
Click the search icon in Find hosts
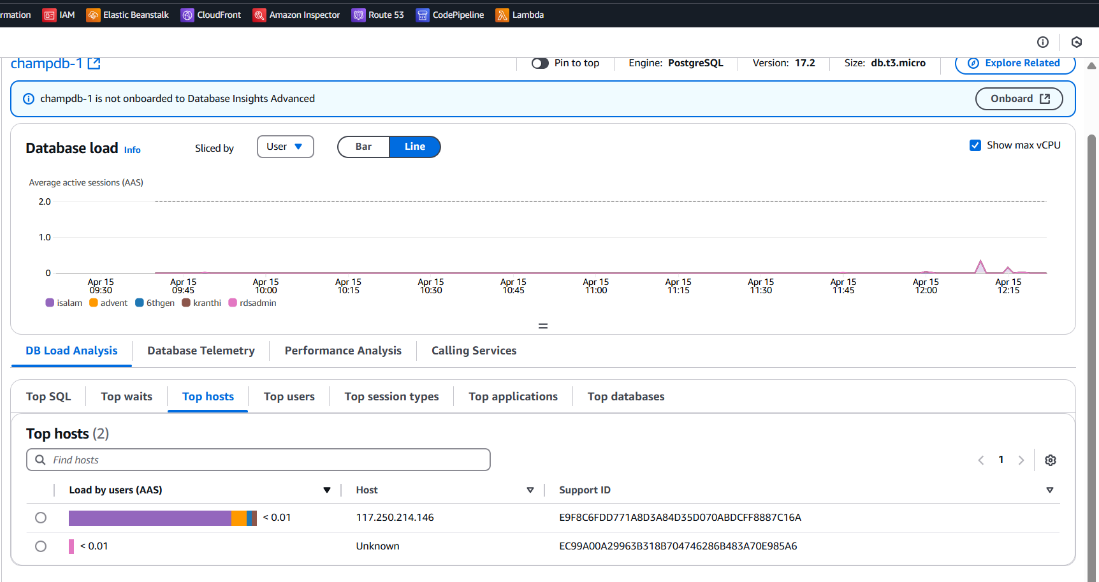[x=40, y=460]
